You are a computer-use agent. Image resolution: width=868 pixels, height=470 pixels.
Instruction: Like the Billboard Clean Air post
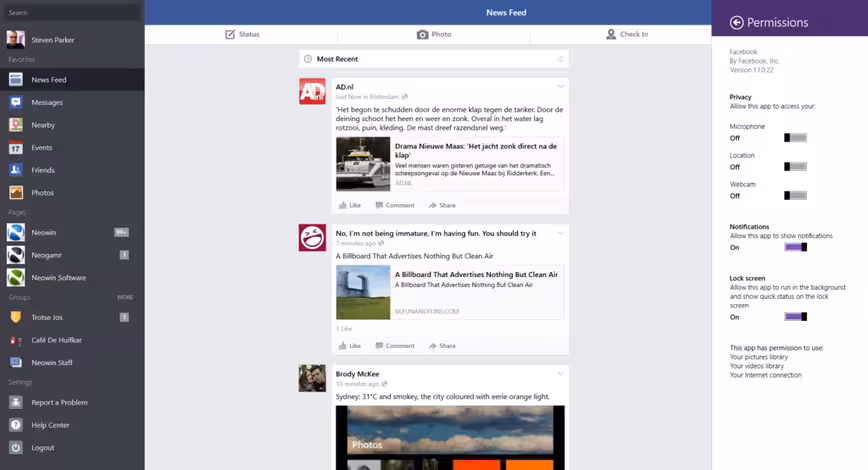click(349, 346)
